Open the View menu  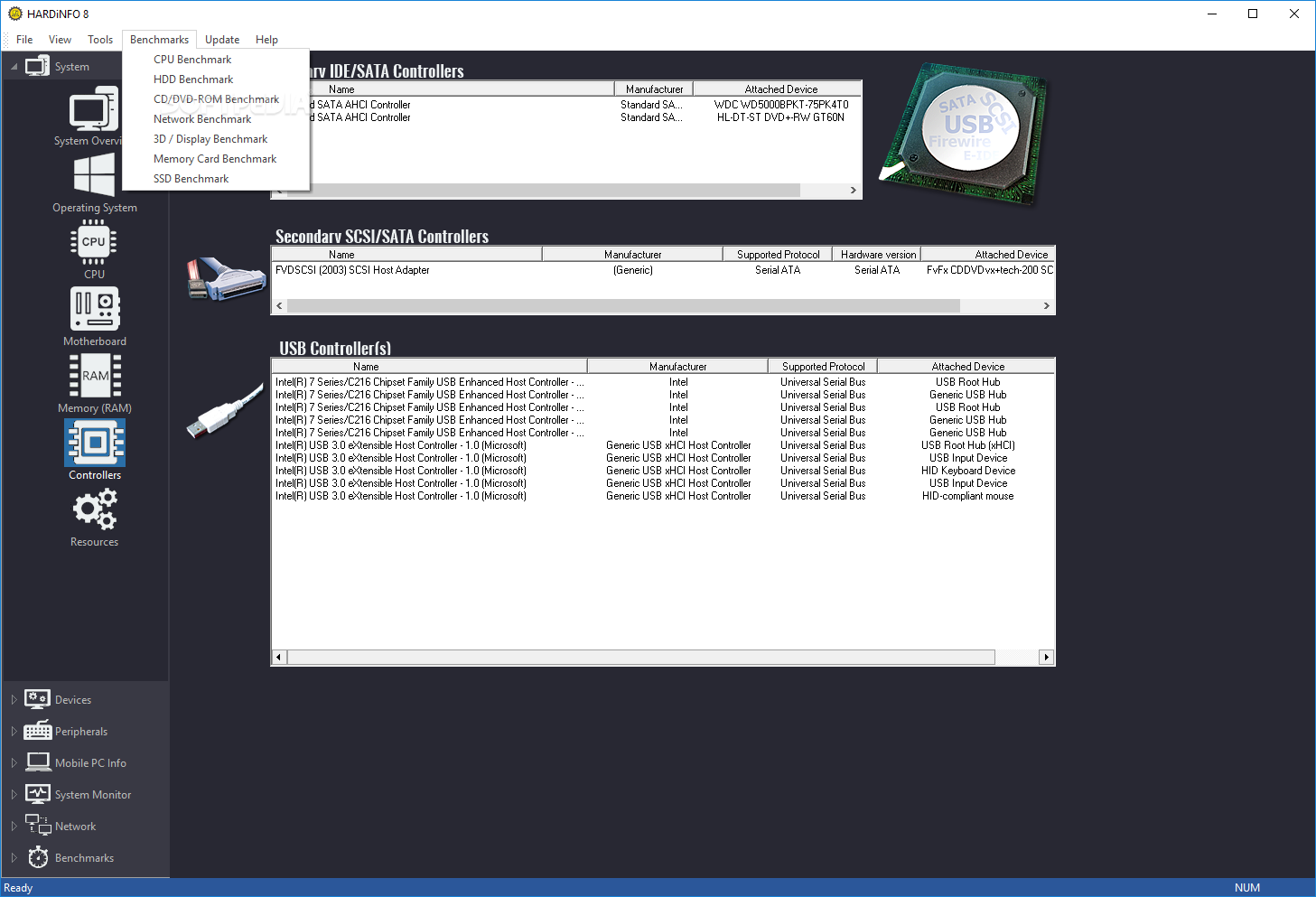tap(60, 40)
